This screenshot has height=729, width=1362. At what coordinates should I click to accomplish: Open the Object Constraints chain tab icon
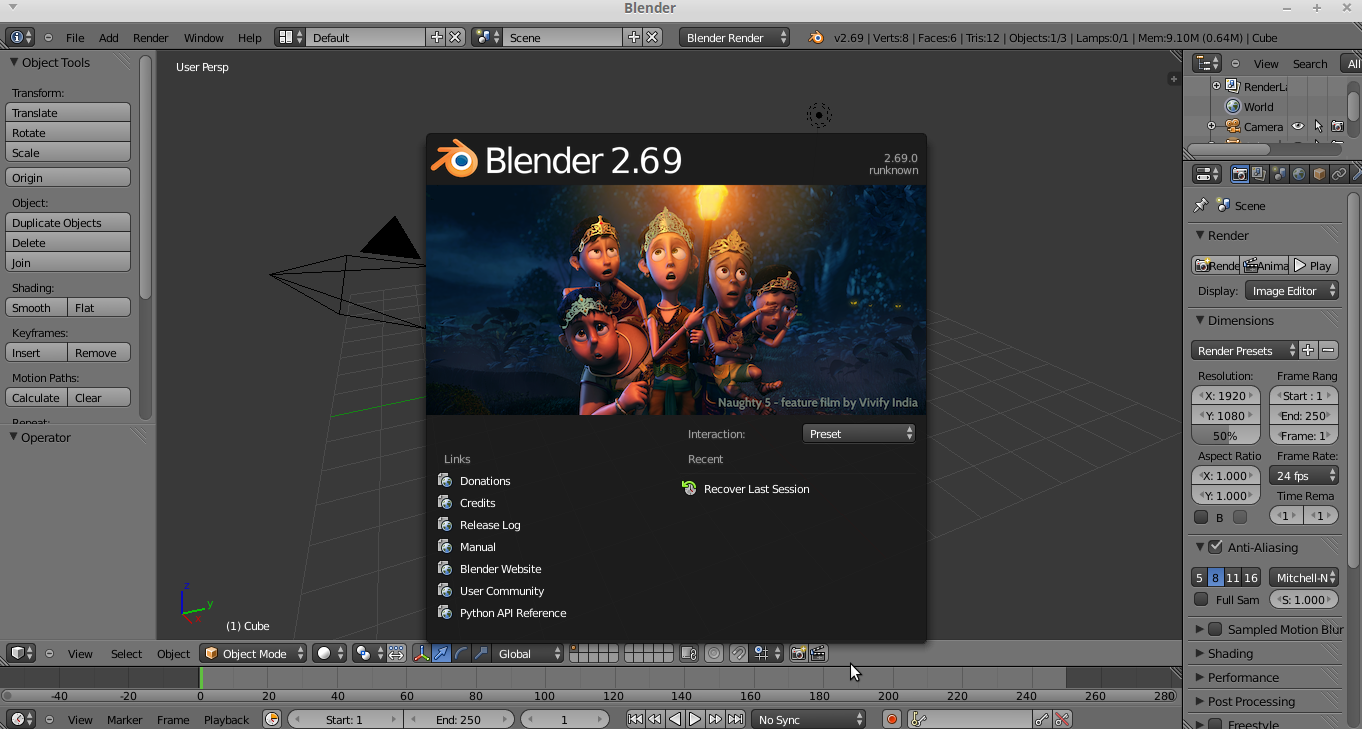click(x=1339, y=174)
